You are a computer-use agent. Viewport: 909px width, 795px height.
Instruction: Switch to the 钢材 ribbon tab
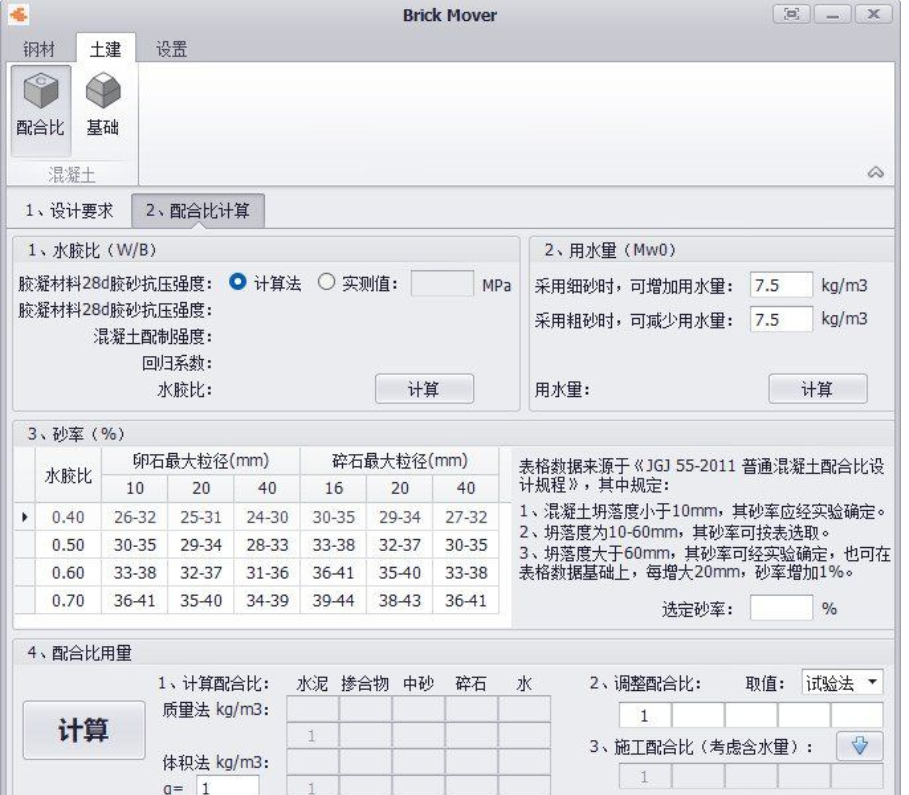[39, 49]
